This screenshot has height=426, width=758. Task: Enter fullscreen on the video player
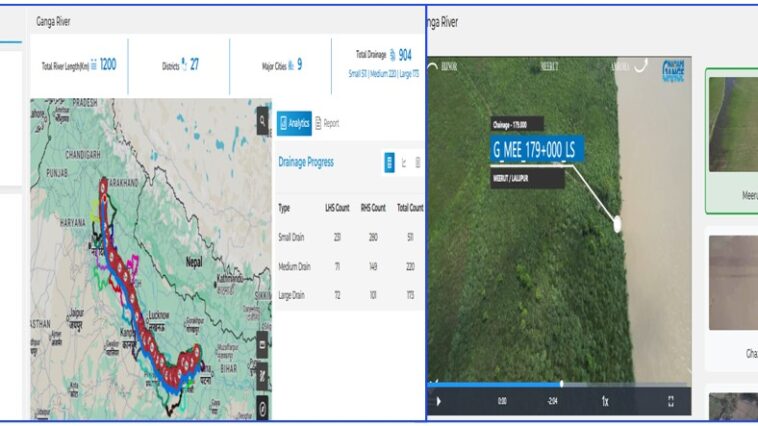coord(671,401)
